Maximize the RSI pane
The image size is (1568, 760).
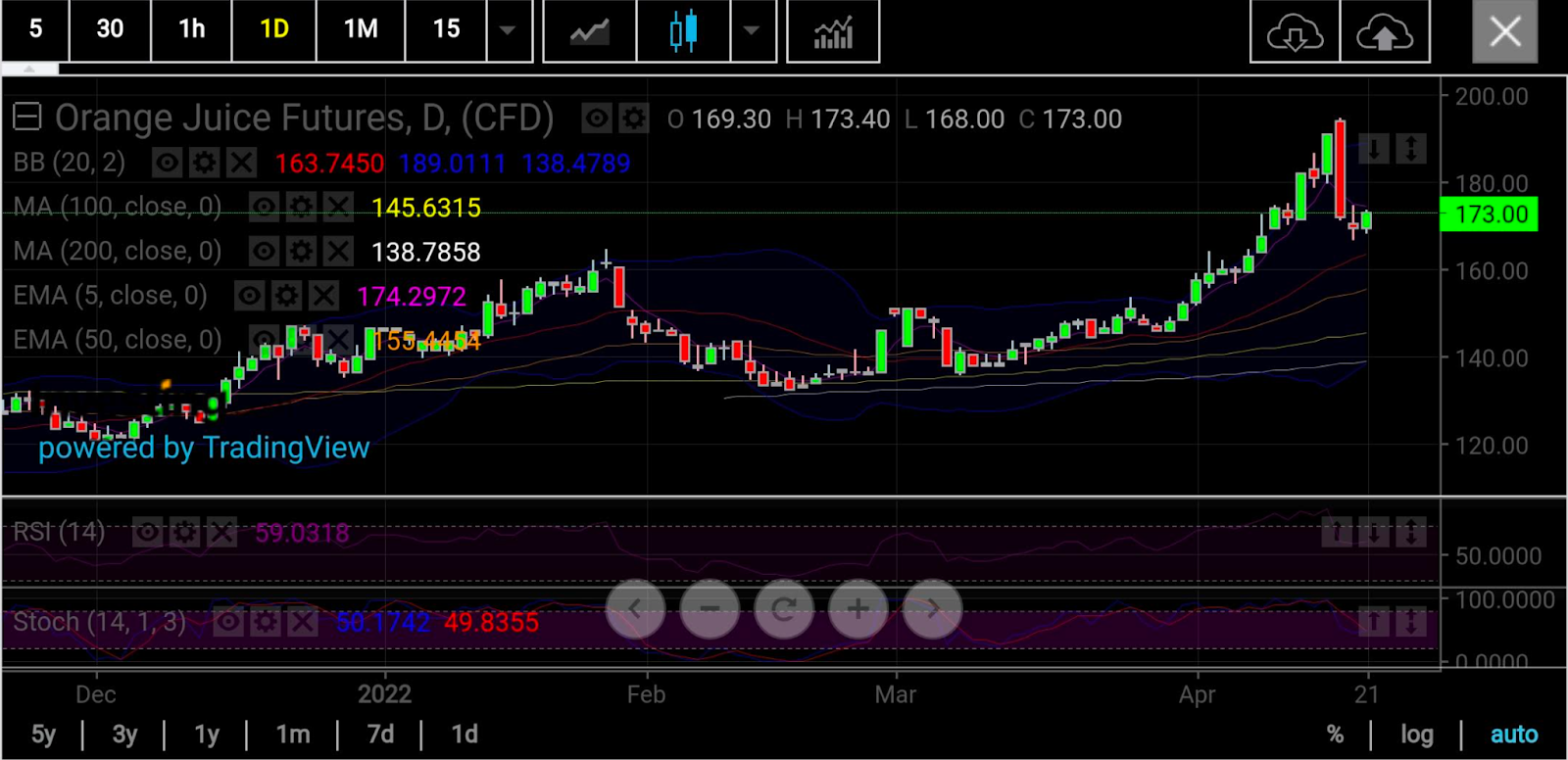coord(1411,532)
